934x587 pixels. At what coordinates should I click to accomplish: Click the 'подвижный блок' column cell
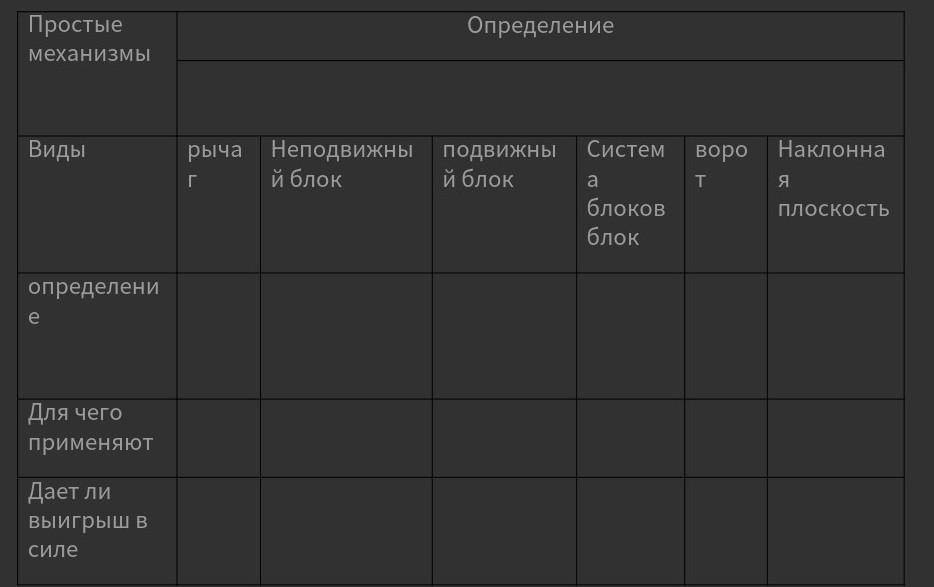point(505,204)
